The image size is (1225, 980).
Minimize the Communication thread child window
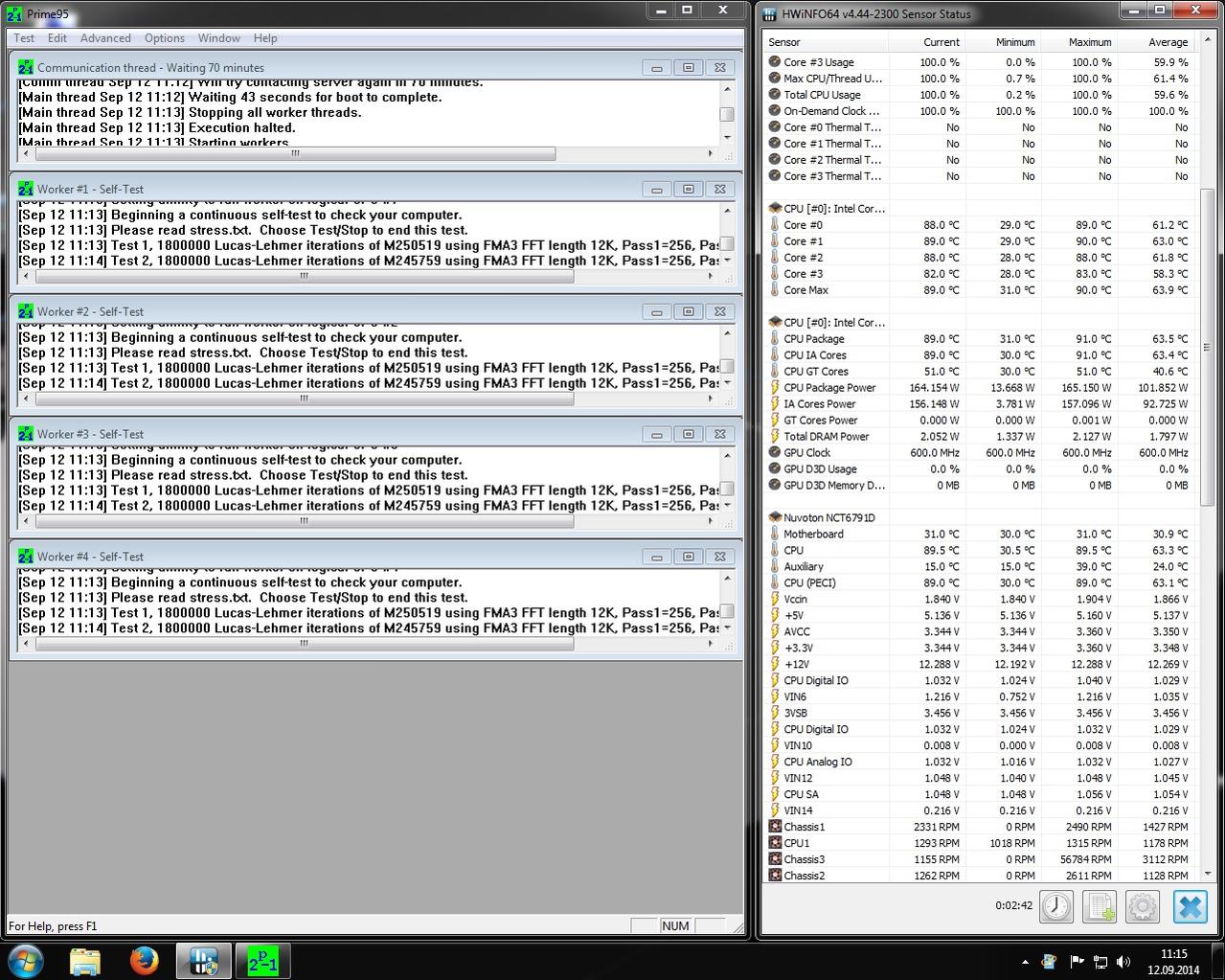click(x=657, y=68)
